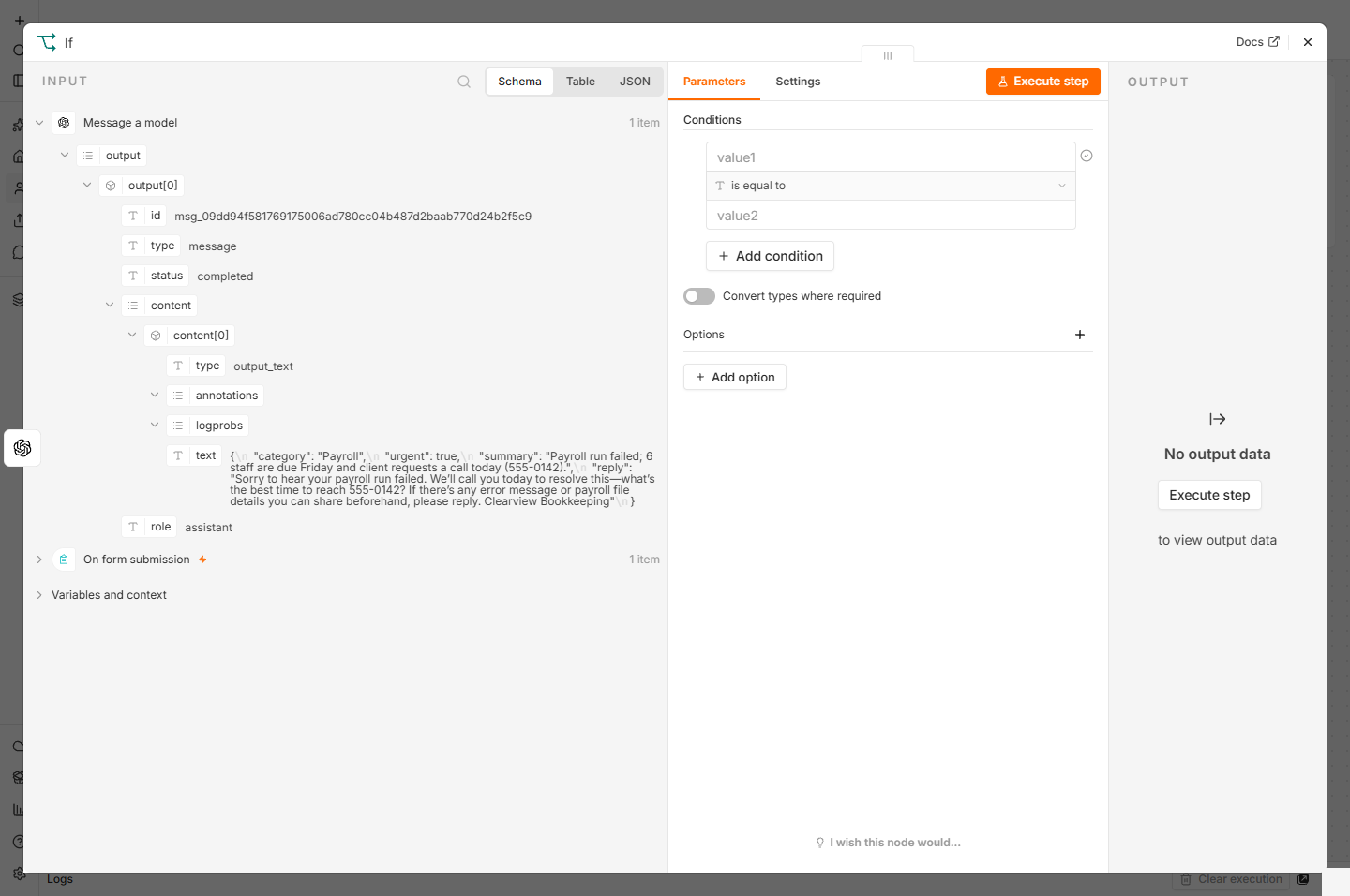1350x896 pixels.
Task: Collapse the content[0] node
Action: pyautogui.click(x=132, y=335)
